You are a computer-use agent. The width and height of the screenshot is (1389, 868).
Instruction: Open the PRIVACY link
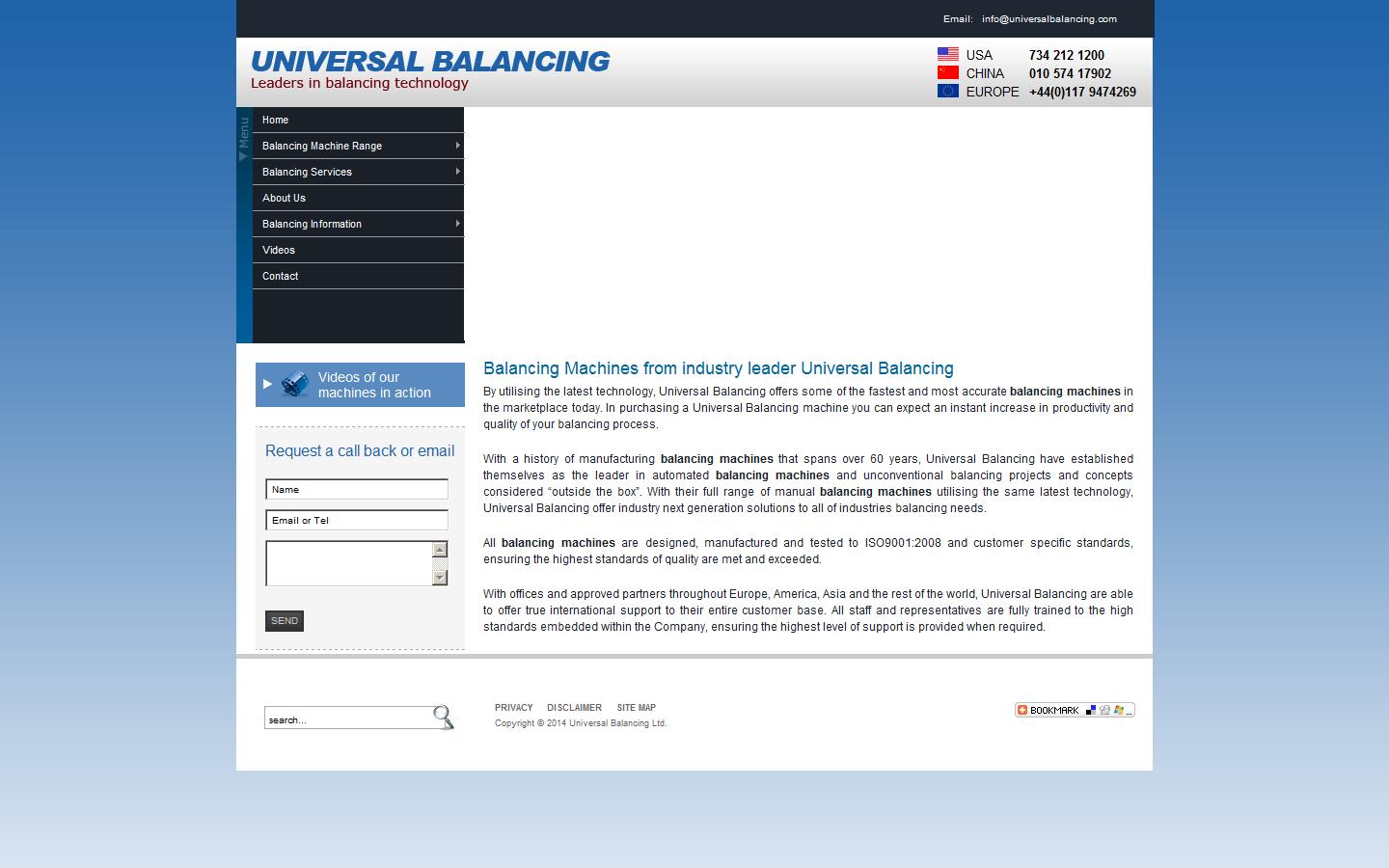point(513,707)
